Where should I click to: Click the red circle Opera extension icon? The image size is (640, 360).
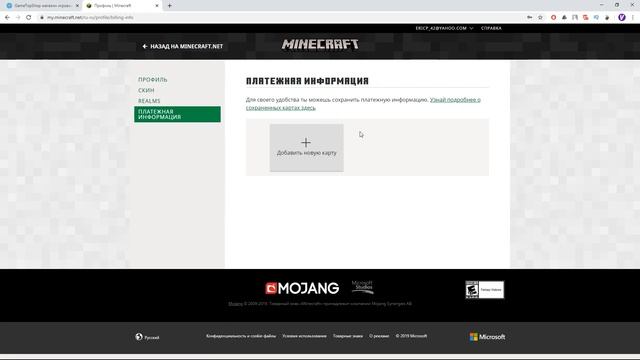[x=553, y=18]
